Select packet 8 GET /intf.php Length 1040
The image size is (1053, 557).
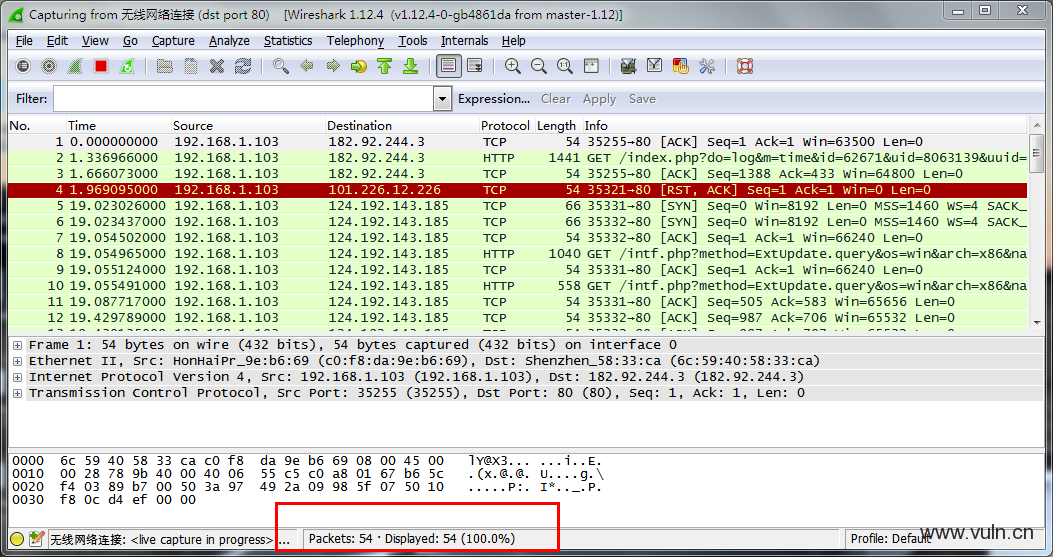[517, 254]
